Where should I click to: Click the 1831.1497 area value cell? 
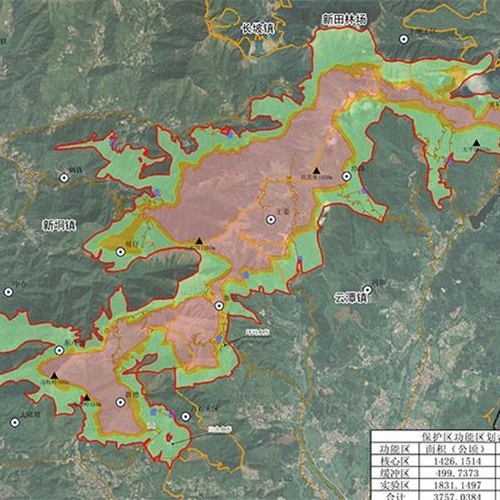[x=457, y=485]
